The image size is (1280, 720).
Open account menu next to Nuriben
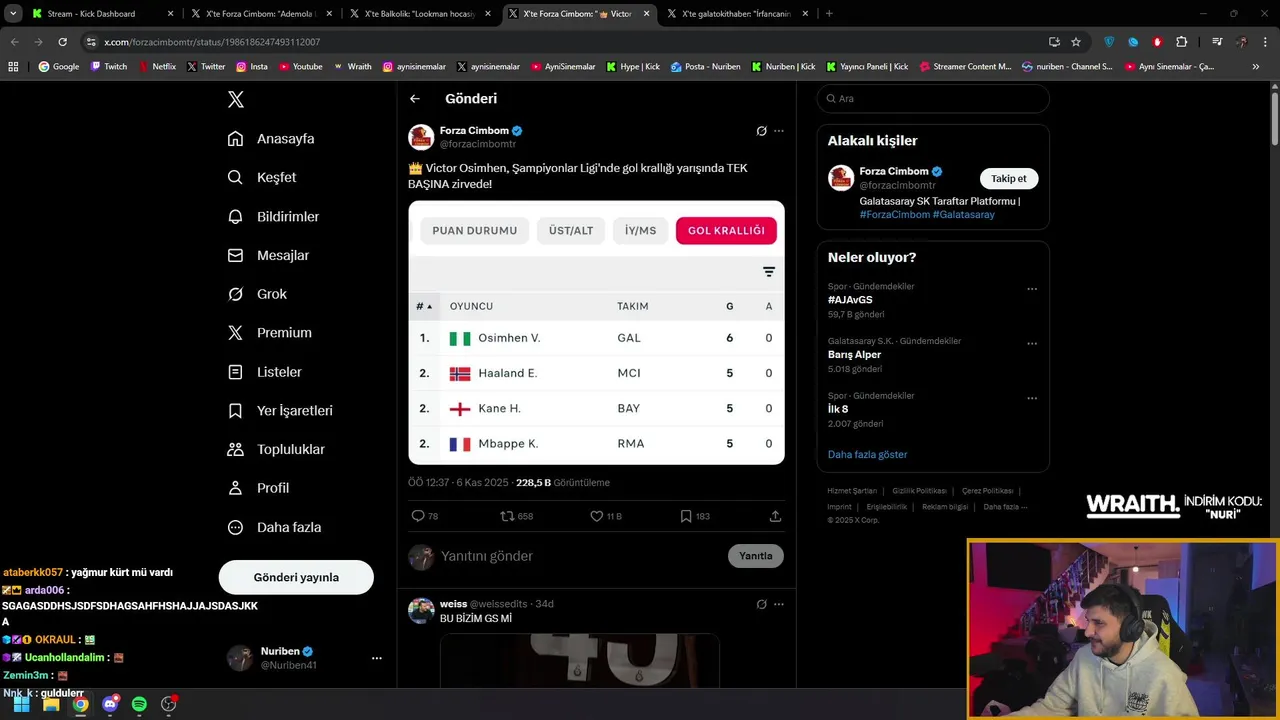(377, 658)
